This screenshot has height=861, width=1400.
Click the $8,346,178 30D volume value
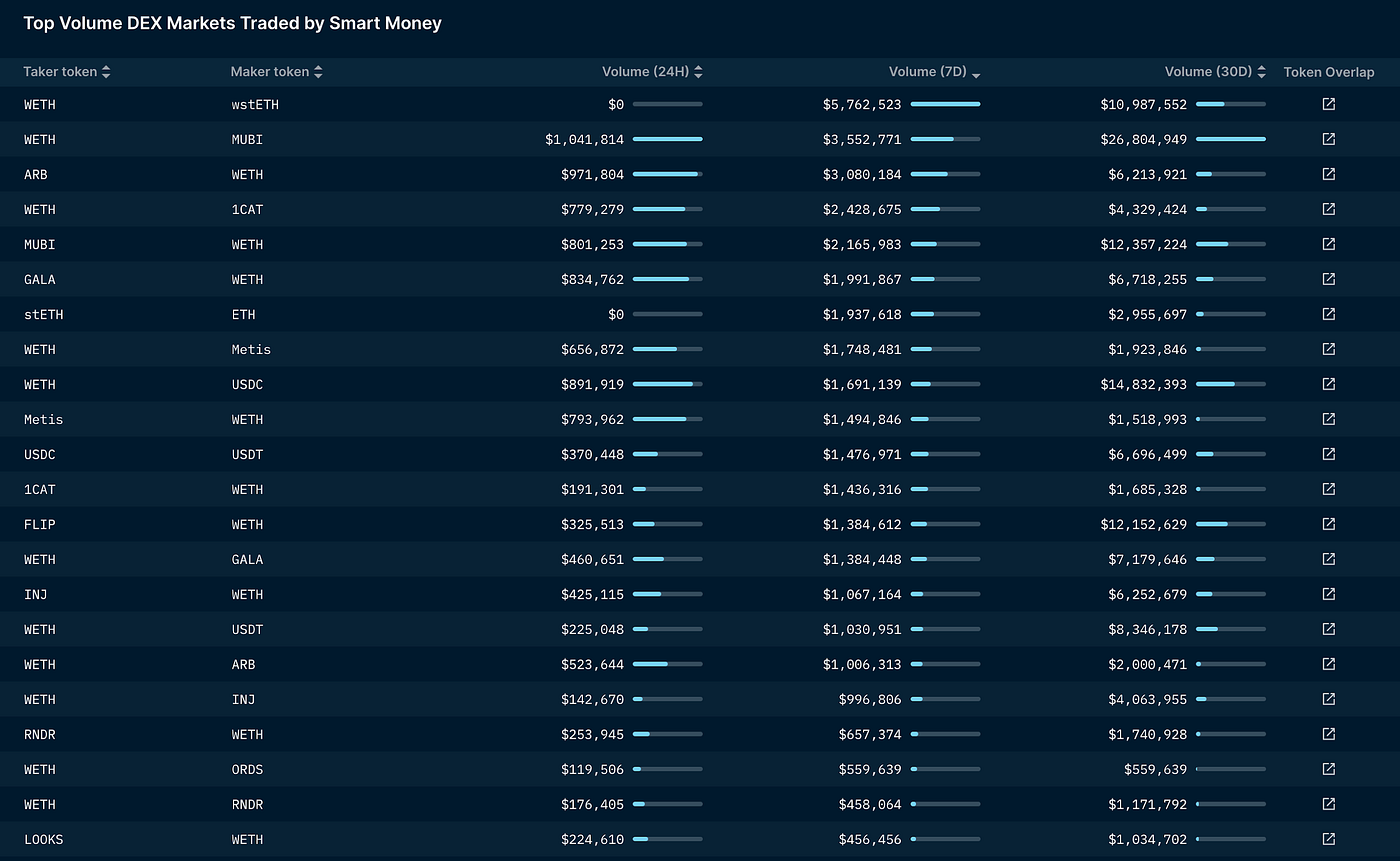pos(1148,629)
